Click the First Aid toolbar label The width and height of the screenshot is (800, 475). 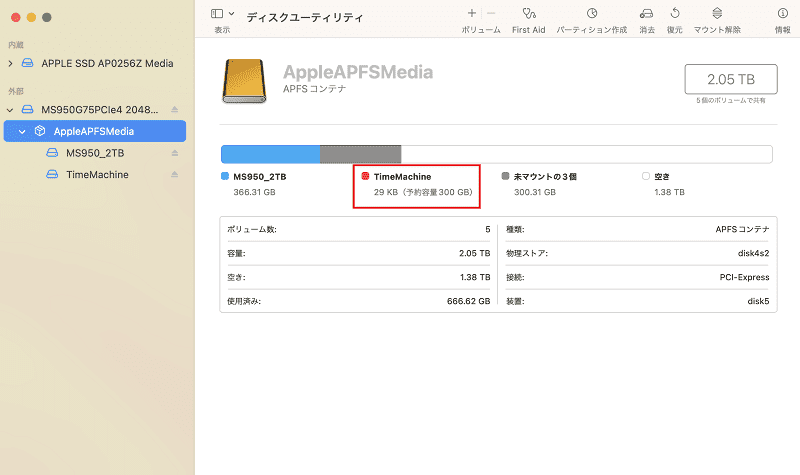[529, 30]
